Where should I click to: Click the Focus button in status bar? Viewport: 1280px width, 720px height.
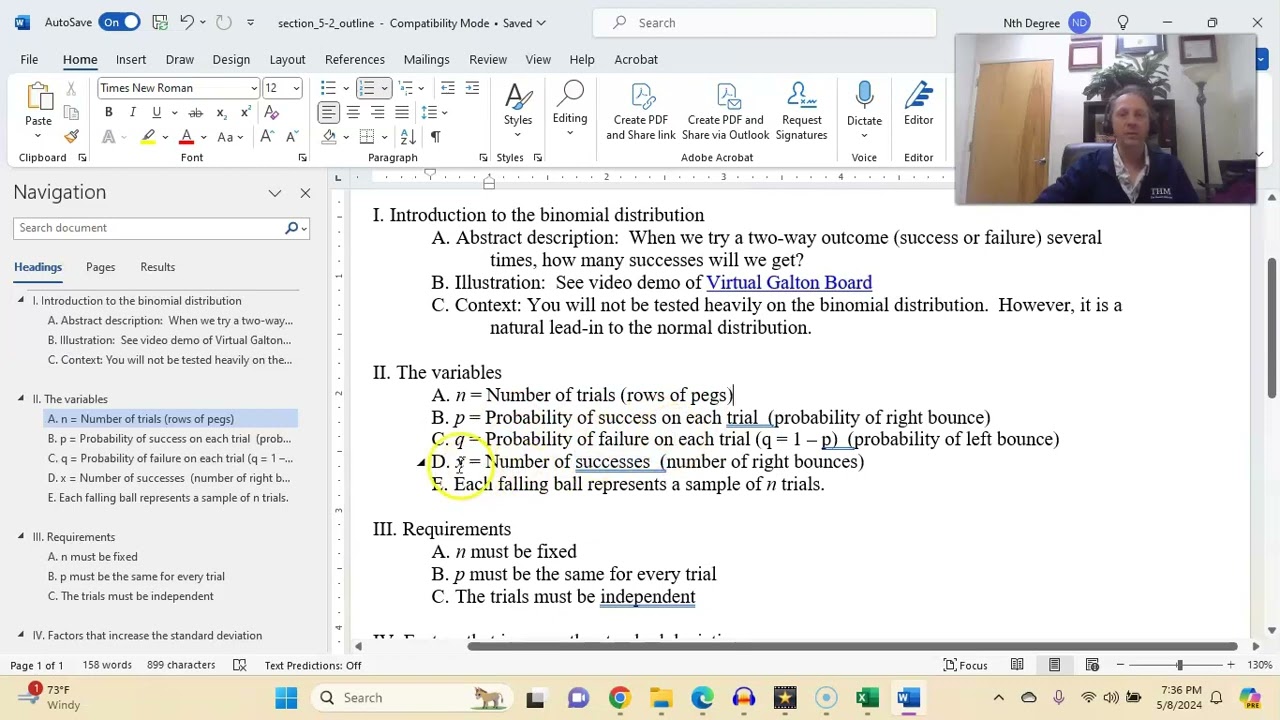(x=964, y=665)
